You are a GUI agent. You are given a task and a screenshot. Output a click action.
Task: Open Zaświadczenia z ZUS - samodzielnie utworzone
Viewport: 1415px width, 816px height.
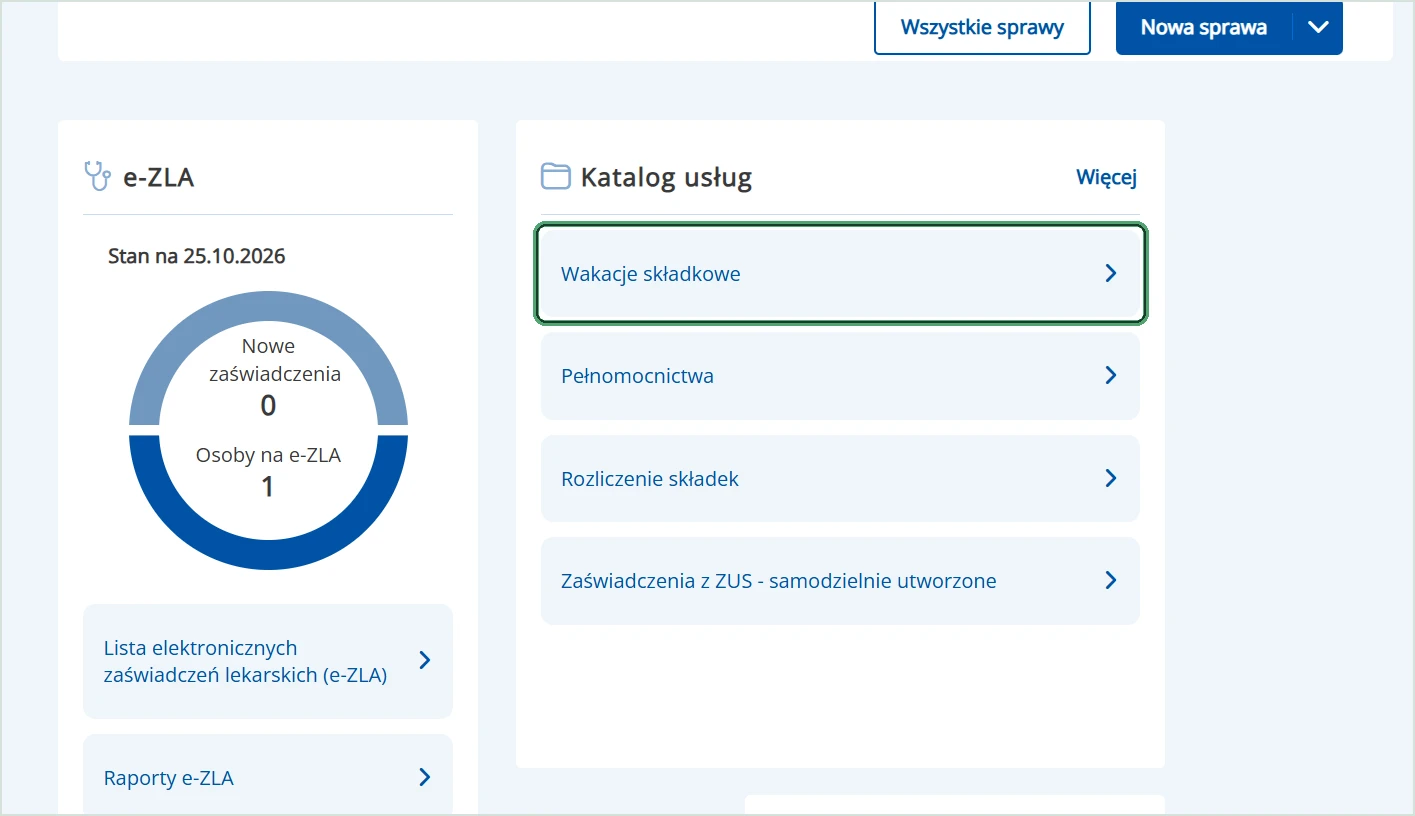click(840, 581)
